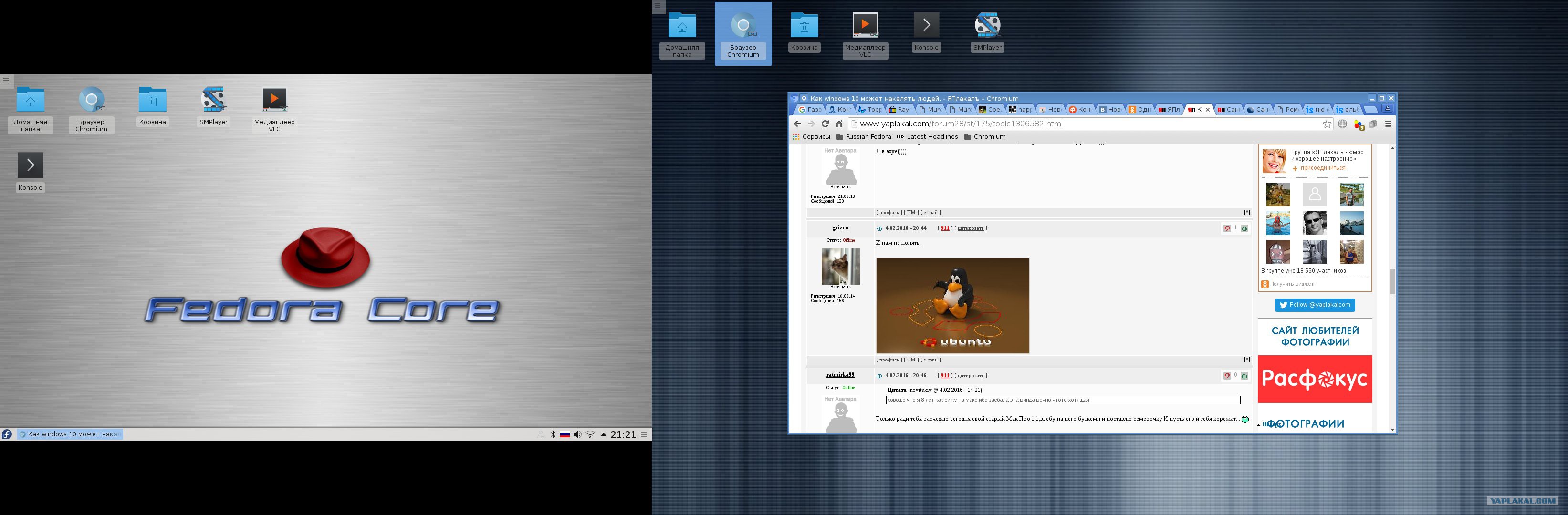Select the Домашняя папка icon on the left desktop
The image size is (1568, 515).
pyautogui.click(x=31, y=110)
